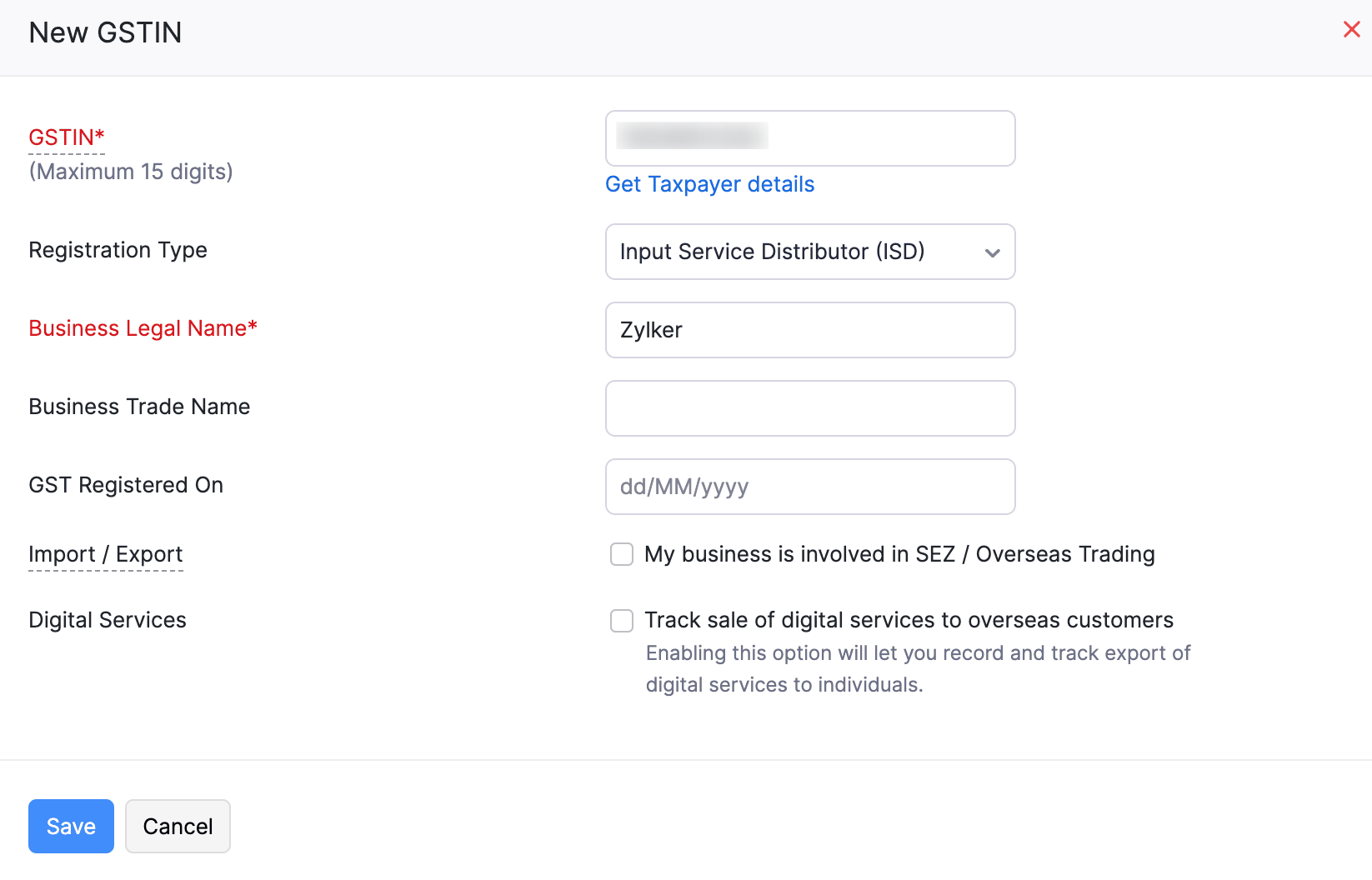Click the Import / Export label
This screenshot has width=1372, height=880.
(x=106, y=553)
